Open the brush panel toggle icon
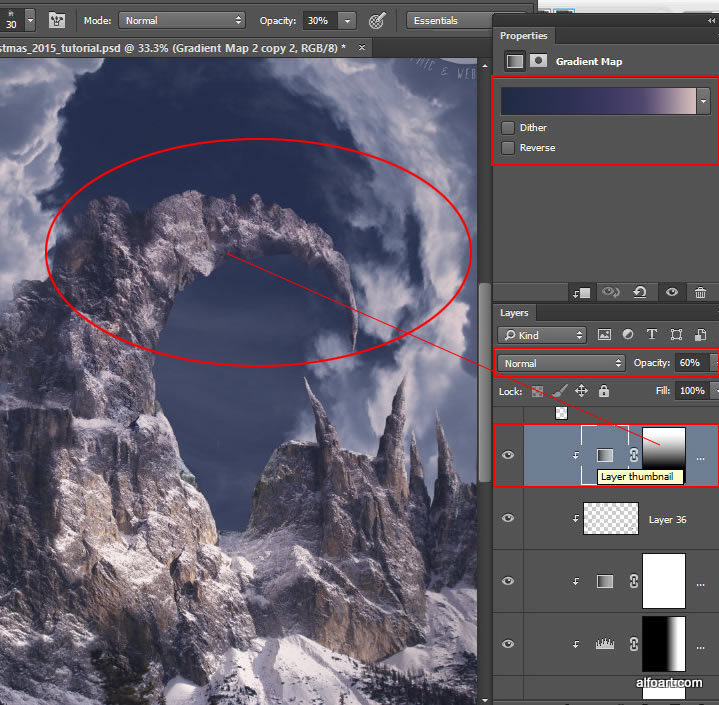The image size is (719, 705). point(57,20)
